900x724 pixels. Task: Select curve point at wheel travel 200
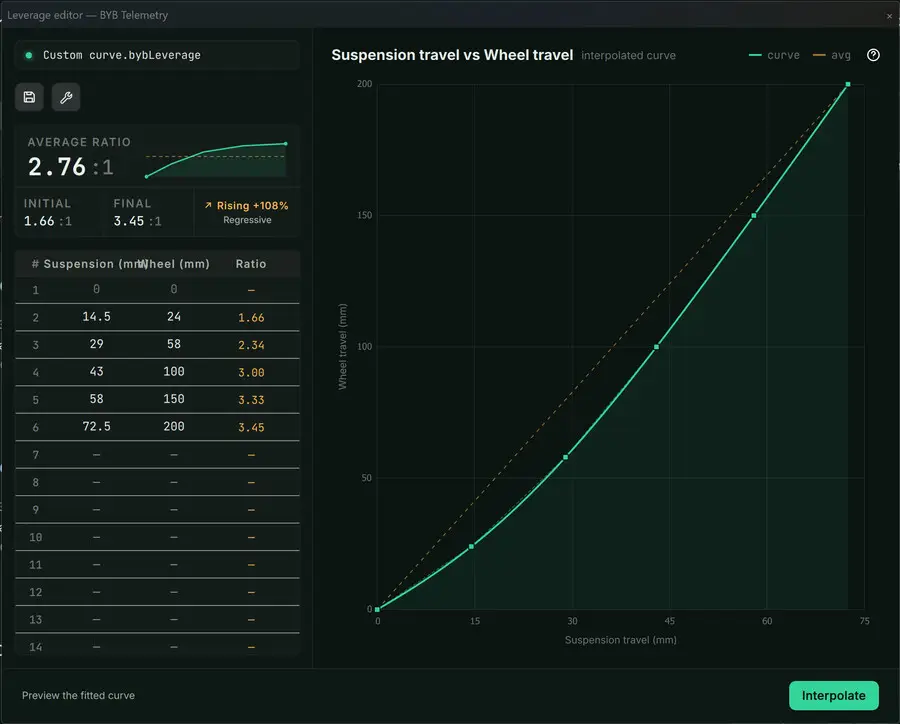pyautogui.click(x=848, y=84)
